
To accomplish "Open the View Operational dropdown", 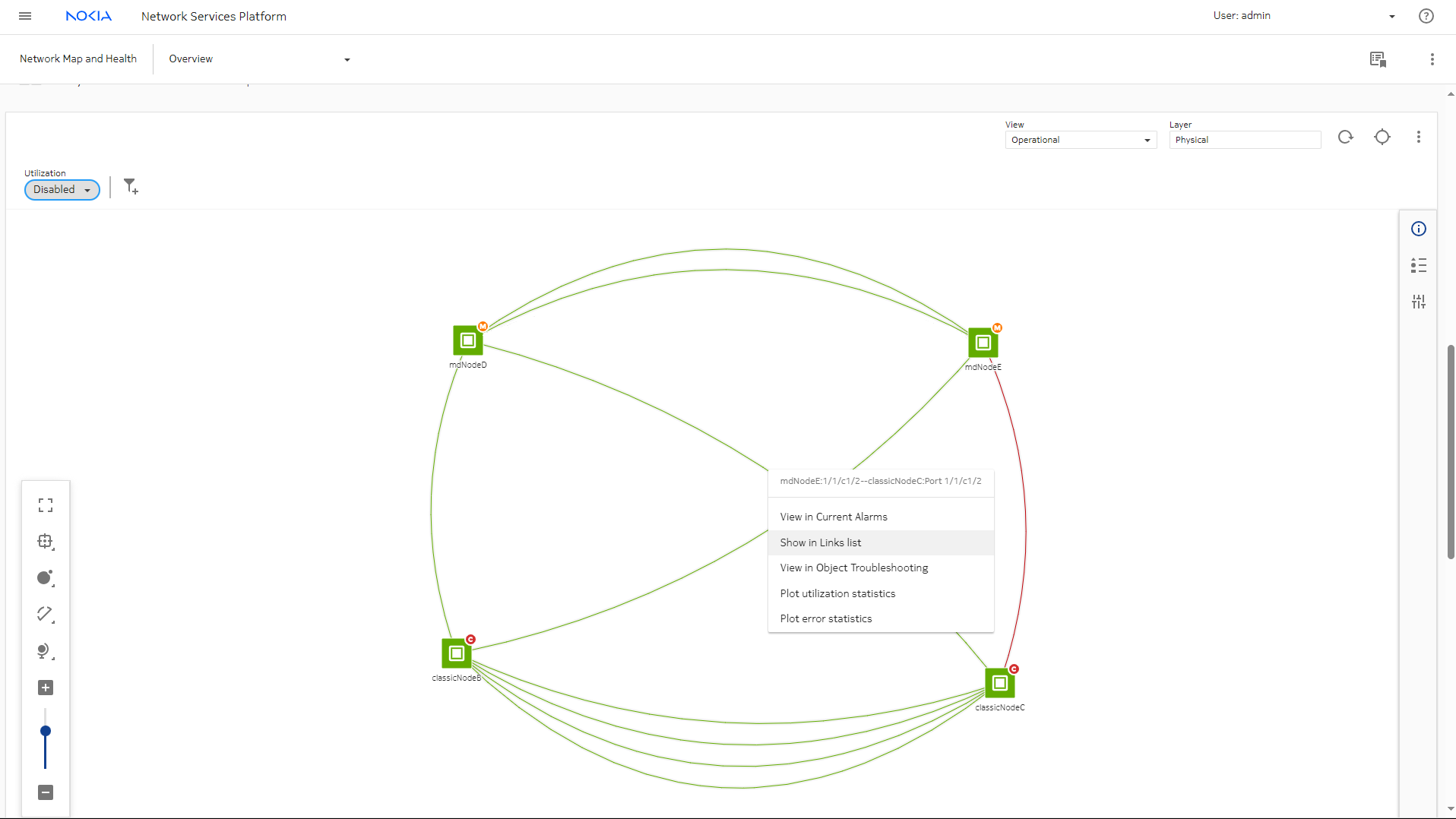I will (x=1080, y=140).
